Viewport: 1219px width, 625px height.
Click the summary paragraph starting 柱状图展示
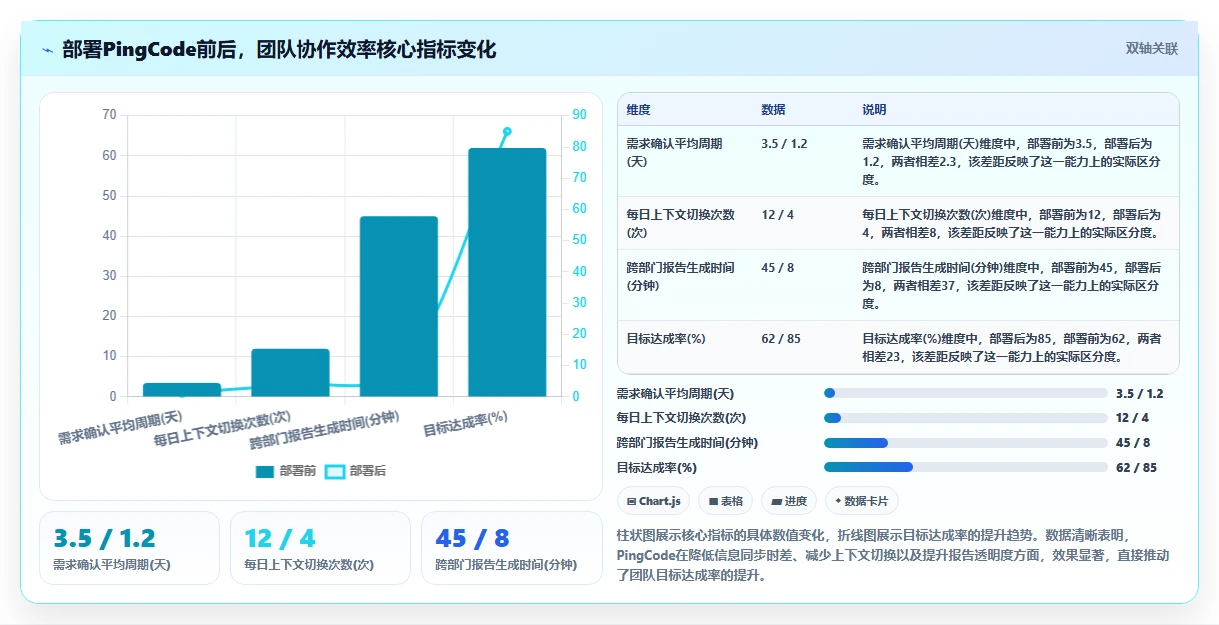point(894,555)
